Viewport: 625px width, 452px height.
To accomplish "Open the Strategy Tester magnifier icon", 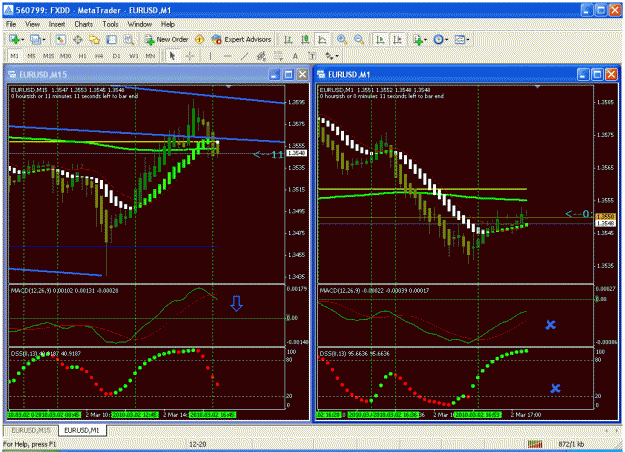I will pos(128,39).
